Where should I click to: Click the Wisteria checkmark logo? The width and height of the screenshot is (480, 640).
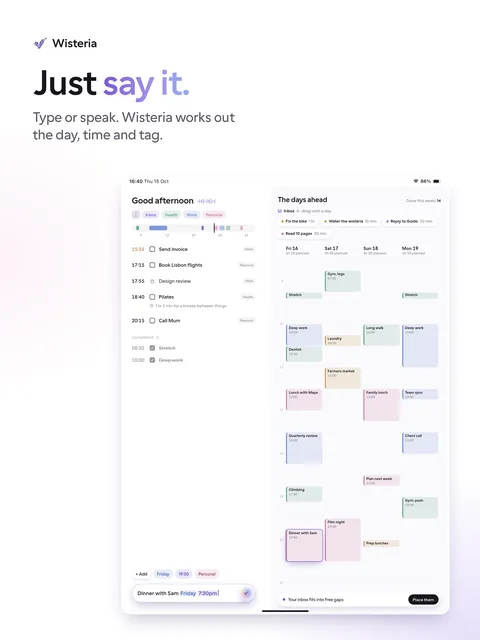coord(40,43)
